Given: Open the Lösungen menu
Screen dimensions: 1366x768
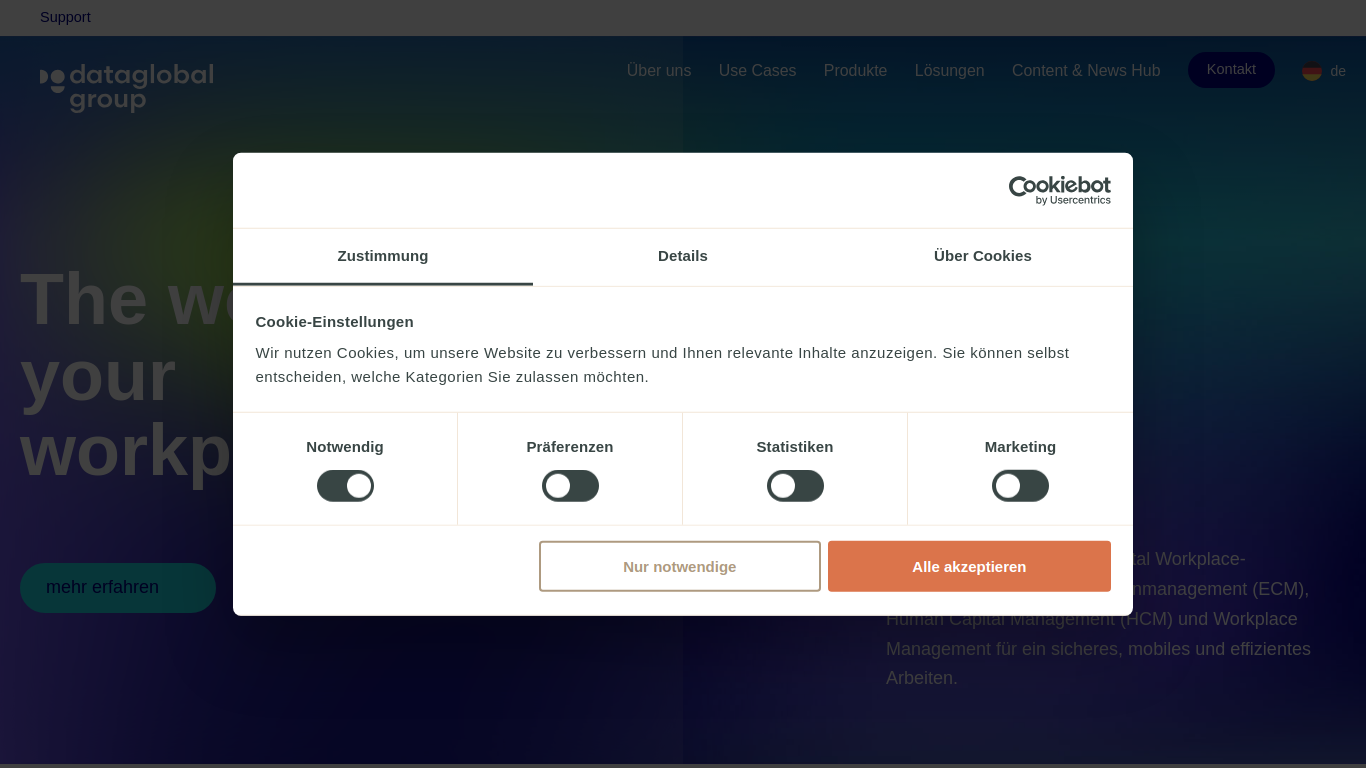Looking at the screenshot, I should [x=949, y=71].
